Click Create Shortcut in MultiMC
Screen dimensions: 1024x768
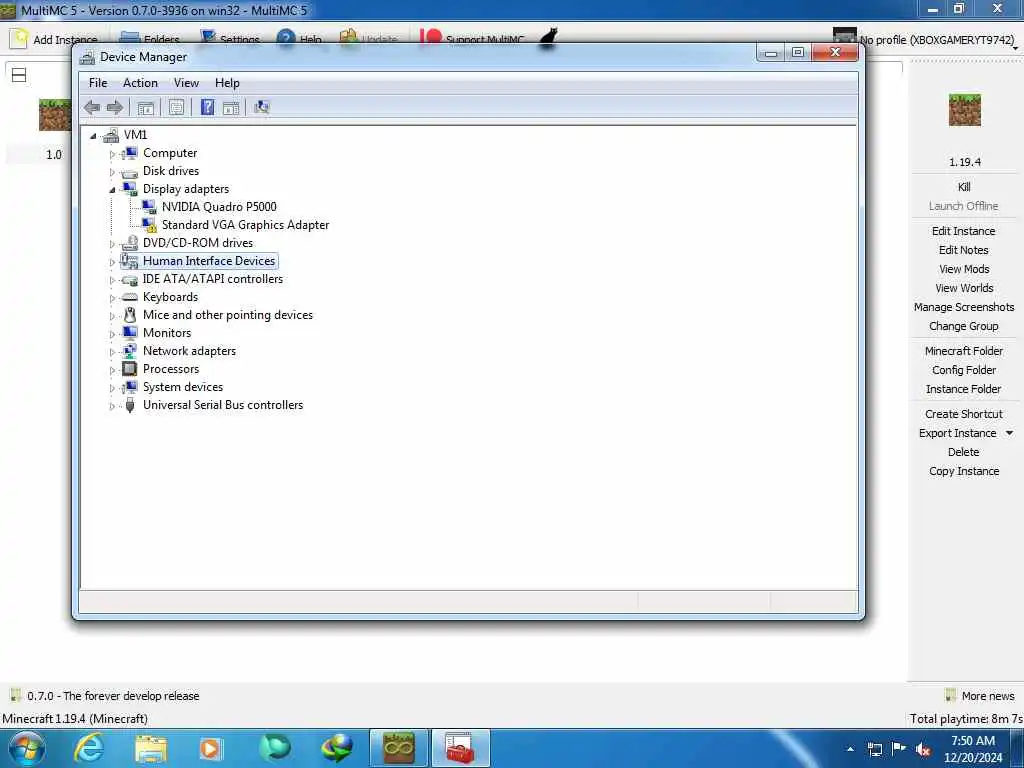pyautogui.click(x=963, y=414)
